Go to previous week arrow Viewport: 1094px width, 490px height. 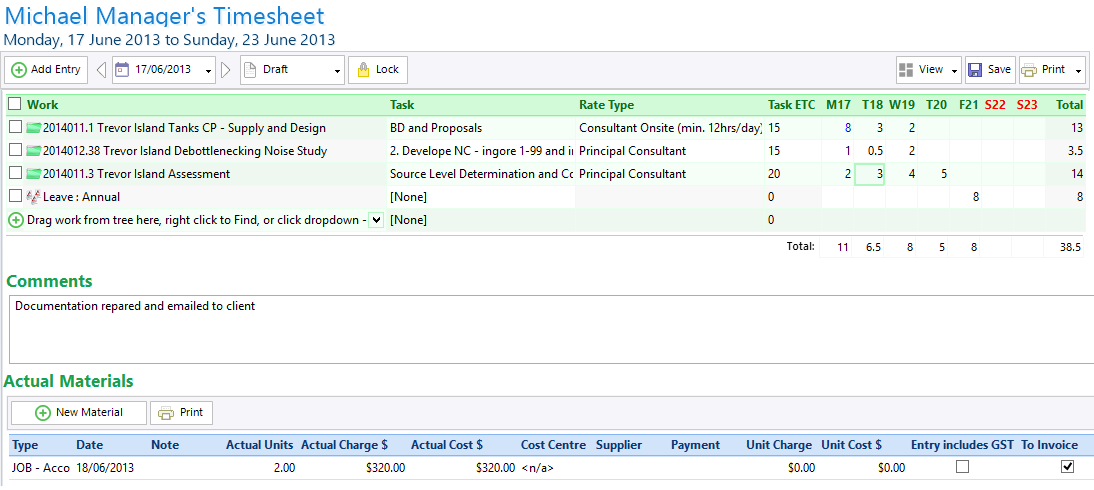pyautogui.click(x=100, y=70)
